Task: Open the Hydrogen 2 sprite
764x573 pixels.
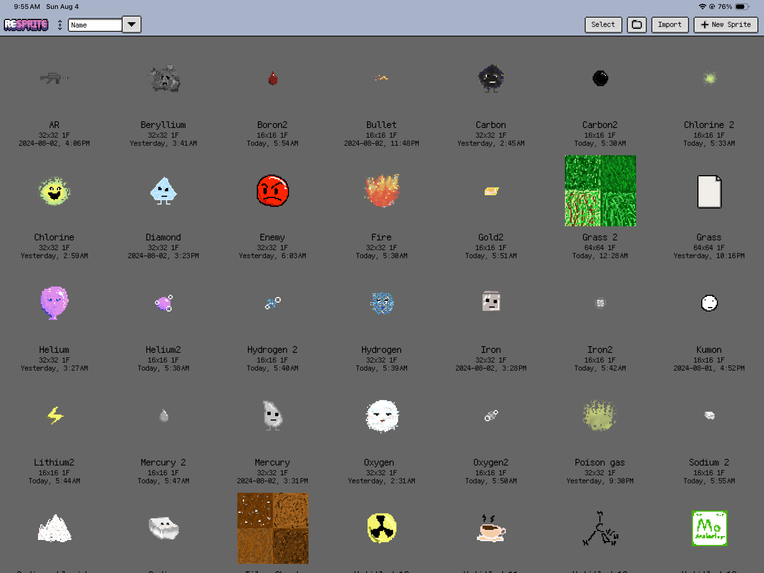Action: (272, 303)
